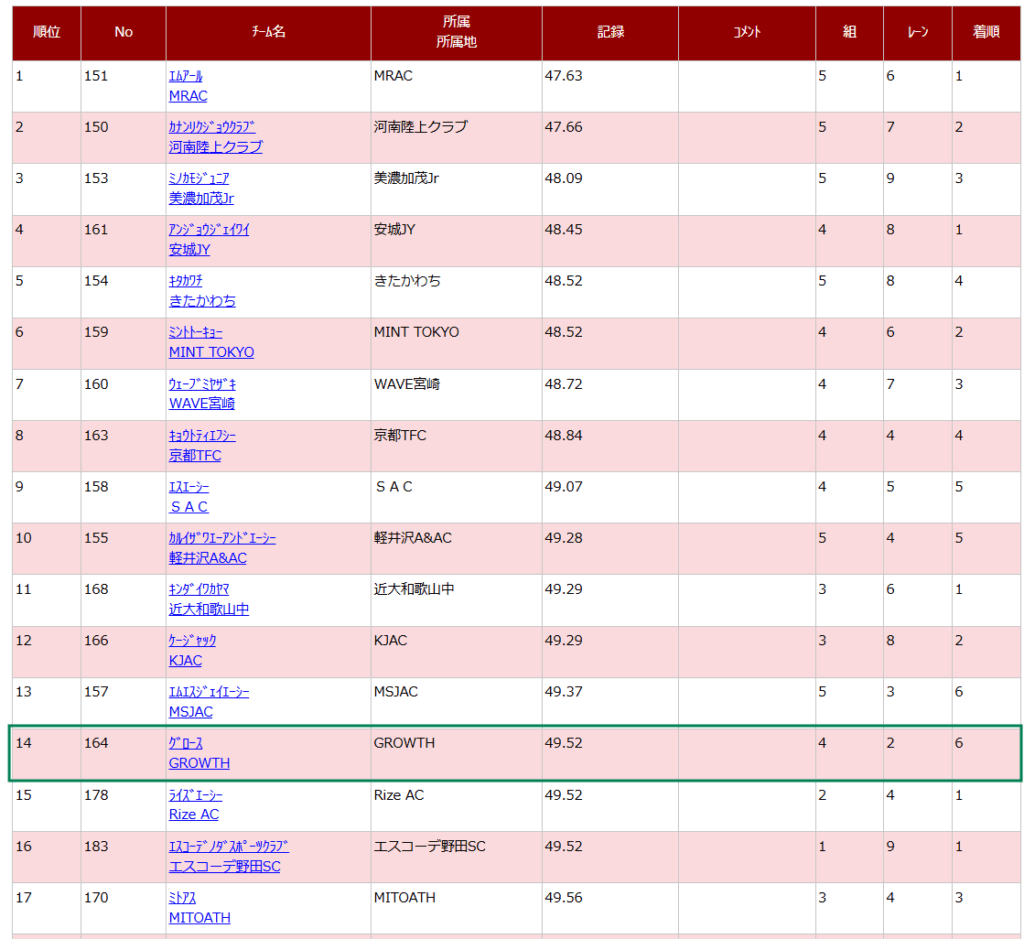1024x939 pixels.
Task: Open the エスコーデ野田SC team link
Action: coord(225,867)
